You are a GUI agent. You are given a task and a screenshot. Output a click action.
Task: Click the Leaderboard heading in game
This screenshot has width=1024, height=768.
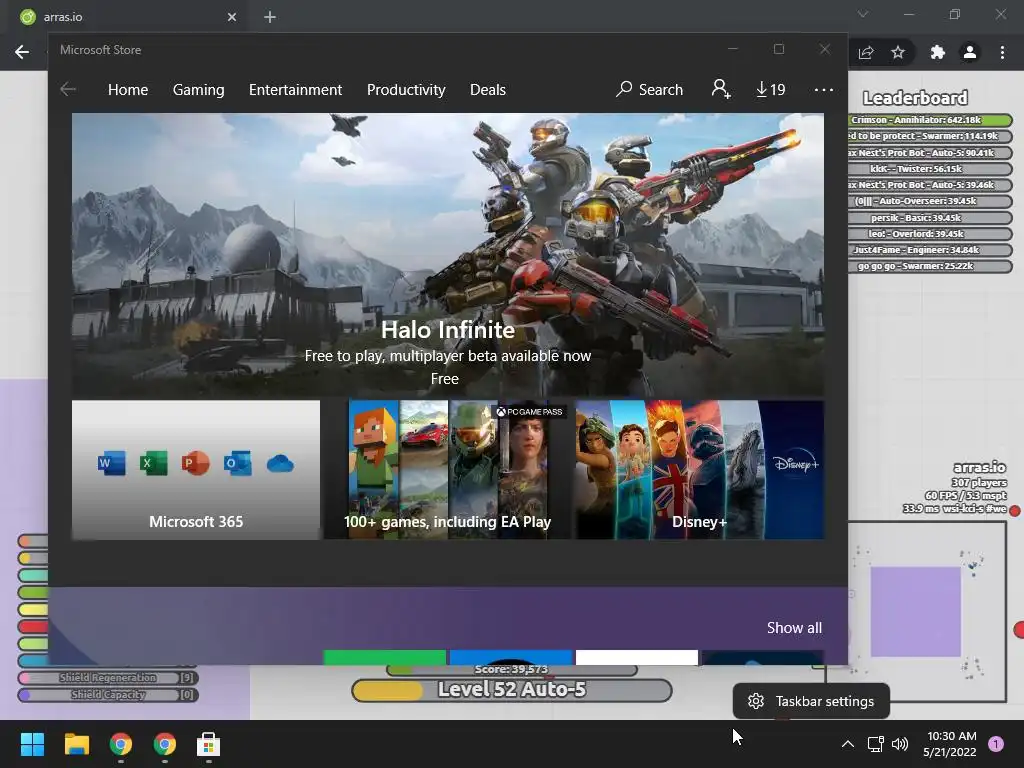pos(915,98)
